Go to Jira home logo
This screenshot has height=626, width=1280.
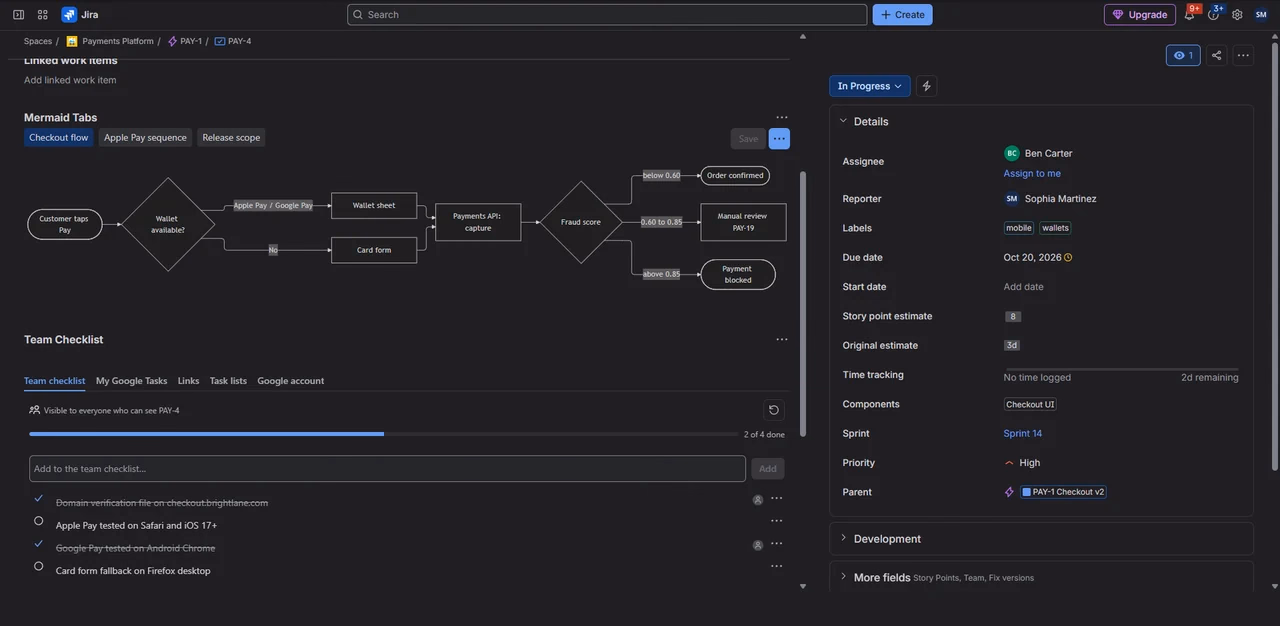tap(80, 14)
